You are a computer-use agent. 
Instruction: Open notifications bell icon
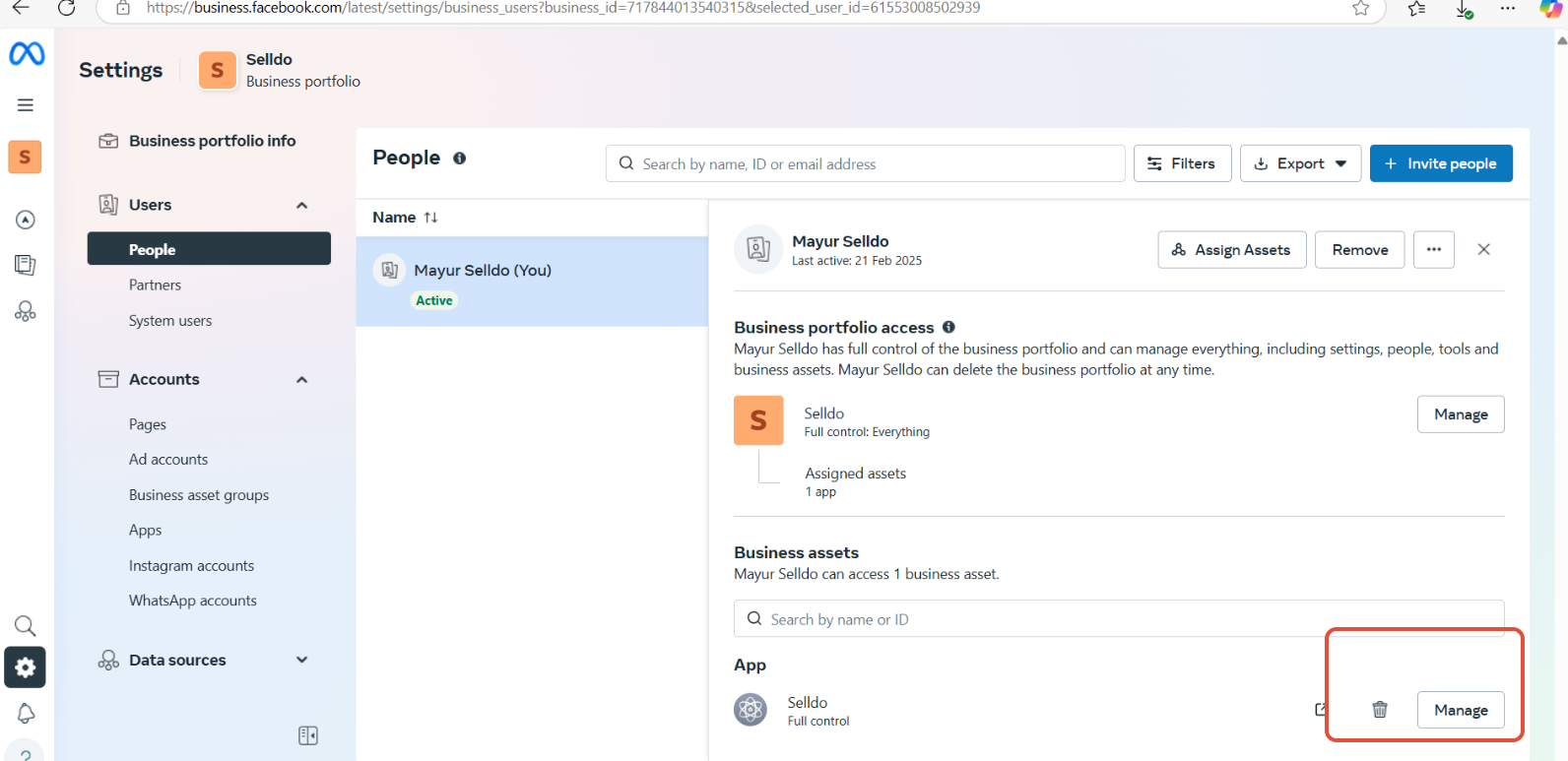[x=26, y=713]
